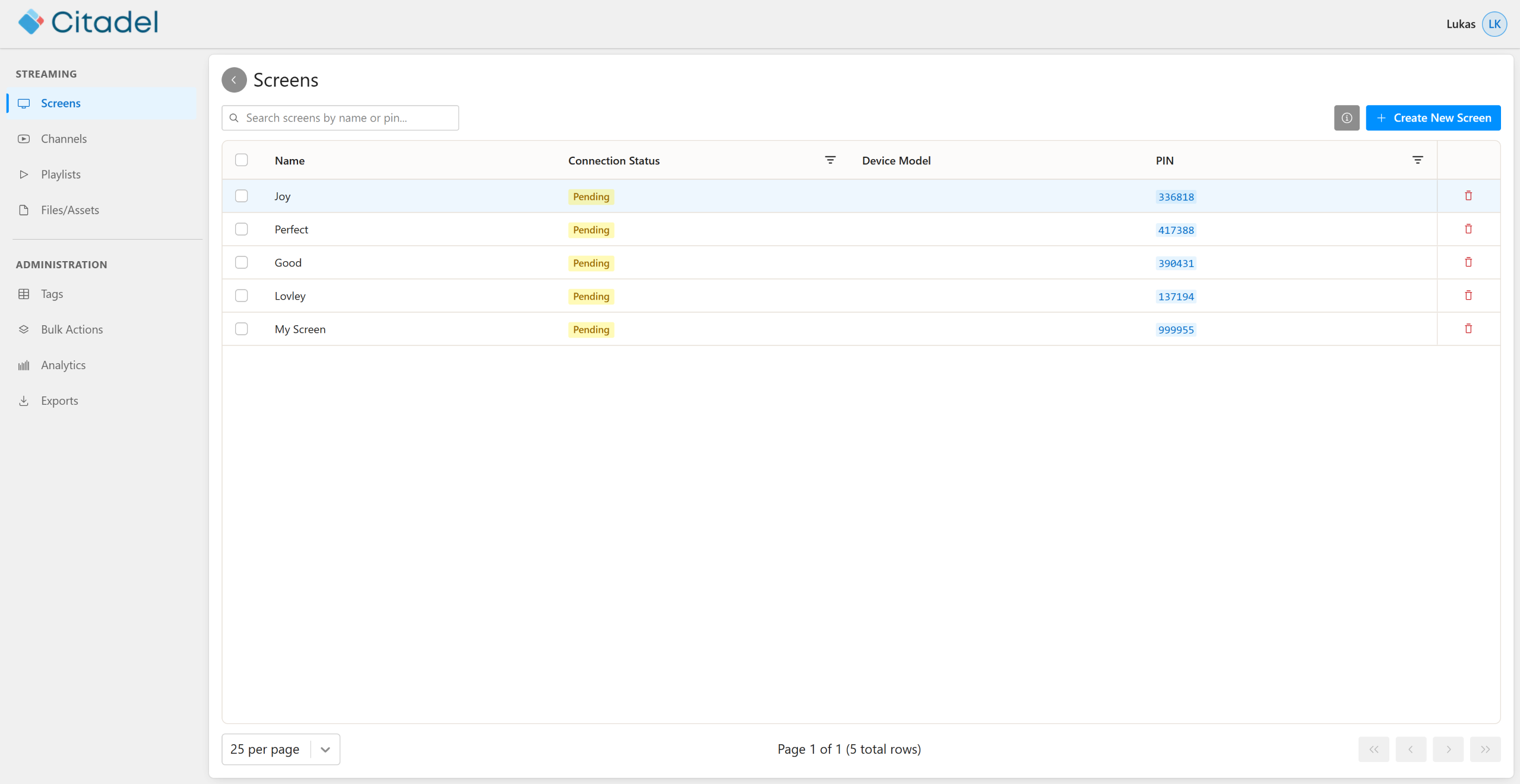
Task: Click trash icon for the Good screen
Action: (1468, 262)
